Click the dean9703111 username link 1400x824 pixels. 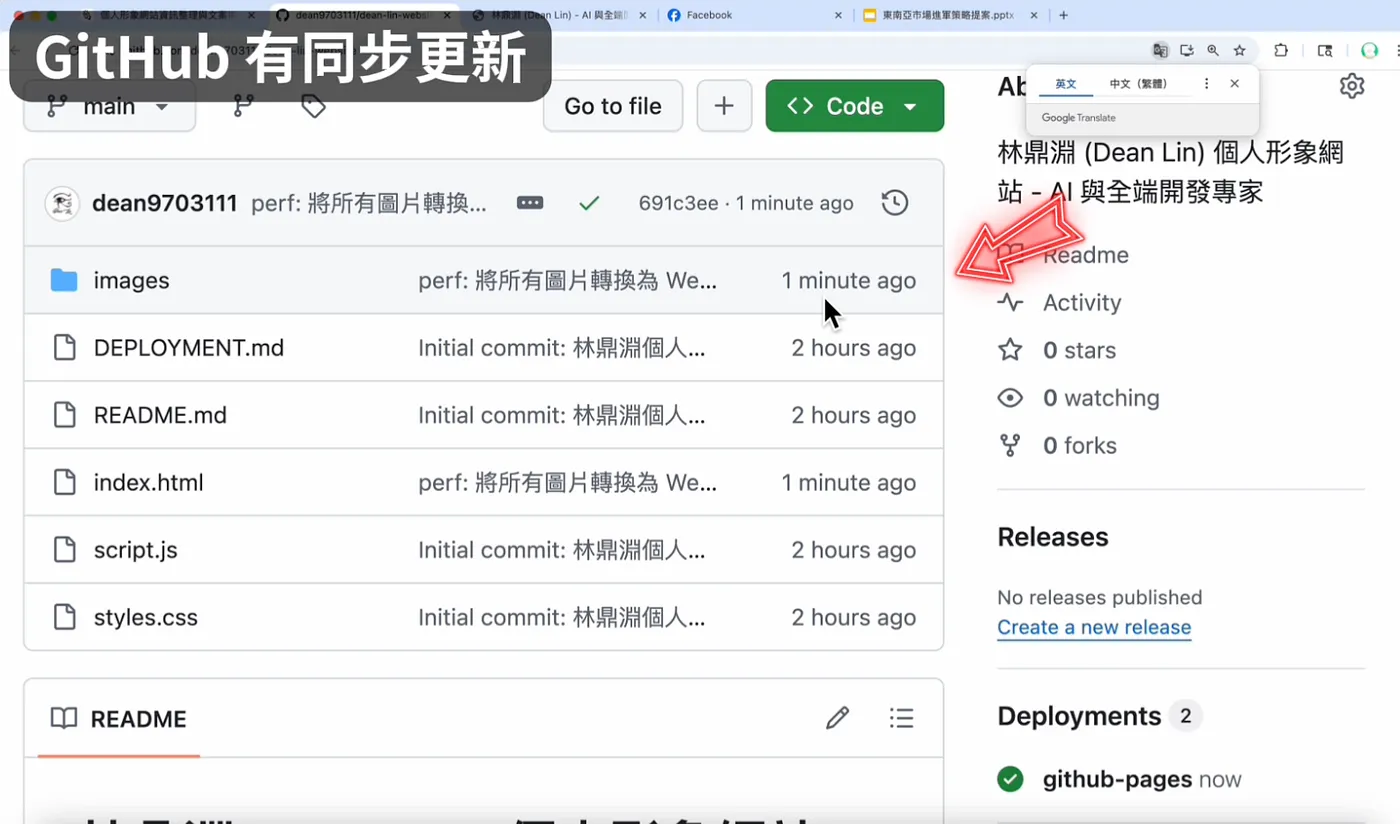[165, 203]
